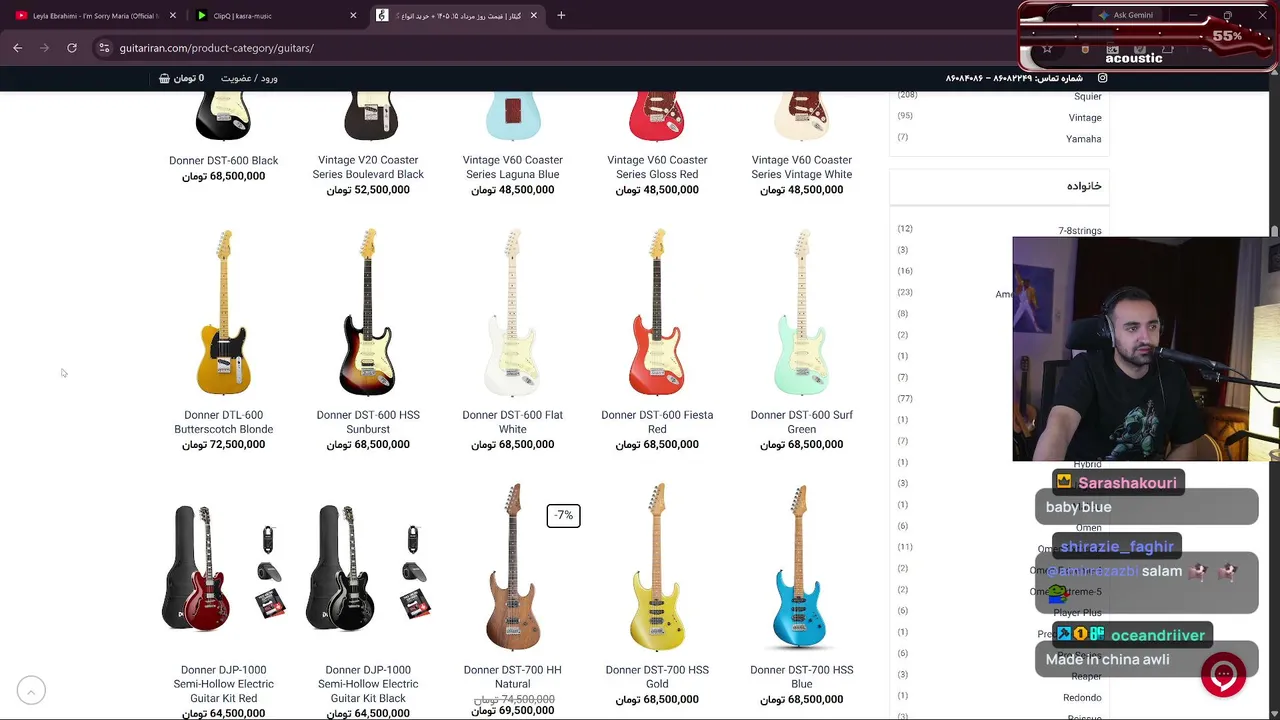Image resolution: width=1280 pixels, height=720 pixels.
Task: Filter by Squier brand
Action: (x=1087, y=96)
